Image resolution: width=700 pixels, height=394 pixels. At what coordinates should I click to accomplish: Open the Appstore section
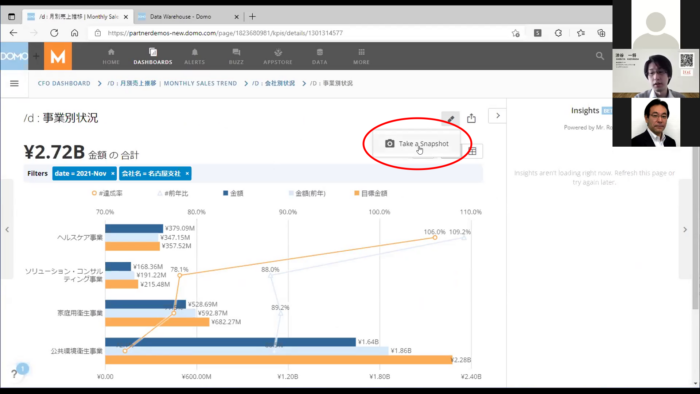click(278, 57)
